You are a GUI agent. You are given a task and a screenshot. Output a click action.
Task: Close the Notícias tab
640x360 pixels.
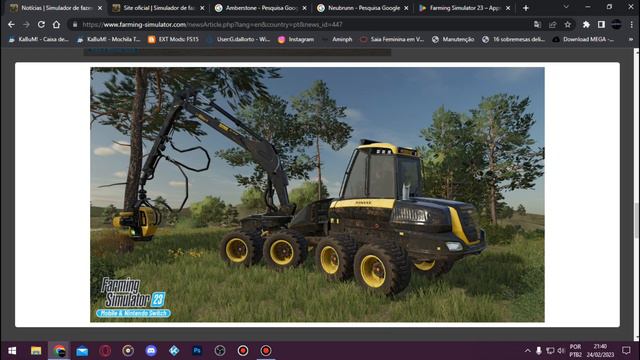[x=100, y=8]
